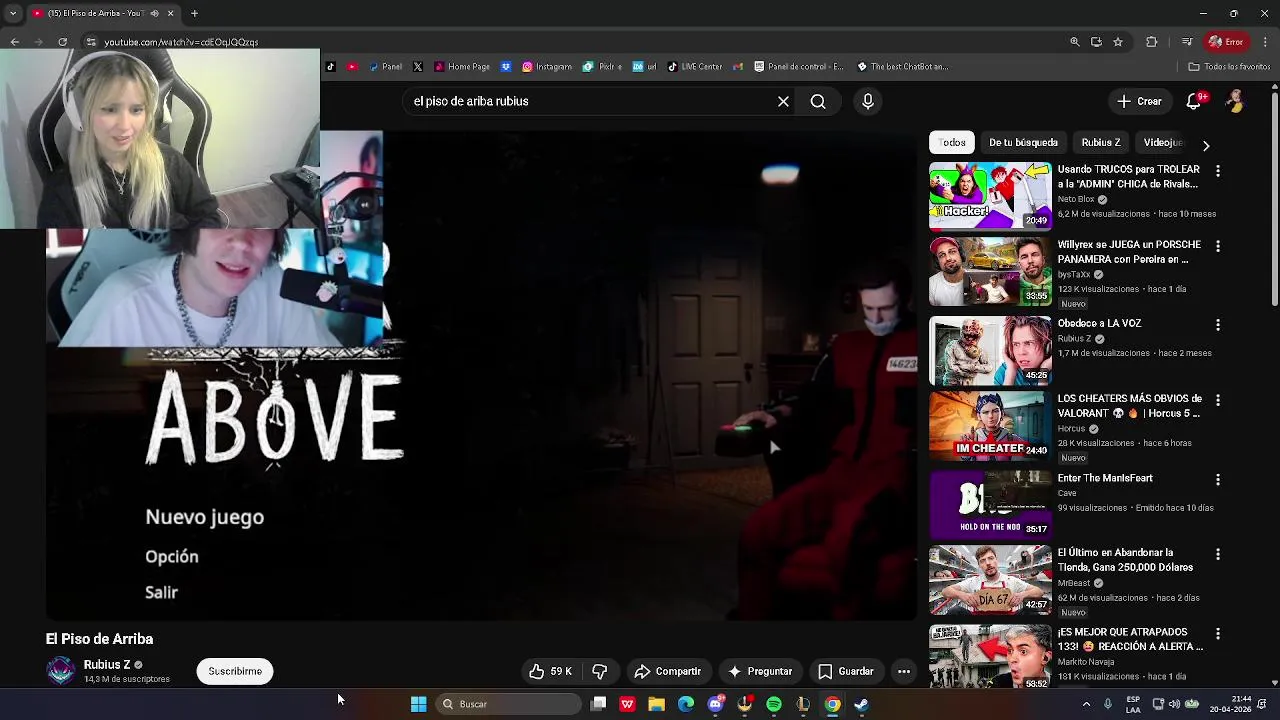Open Todos los favoritos folder
The image size is (1280, 720).
[1229, 67]
